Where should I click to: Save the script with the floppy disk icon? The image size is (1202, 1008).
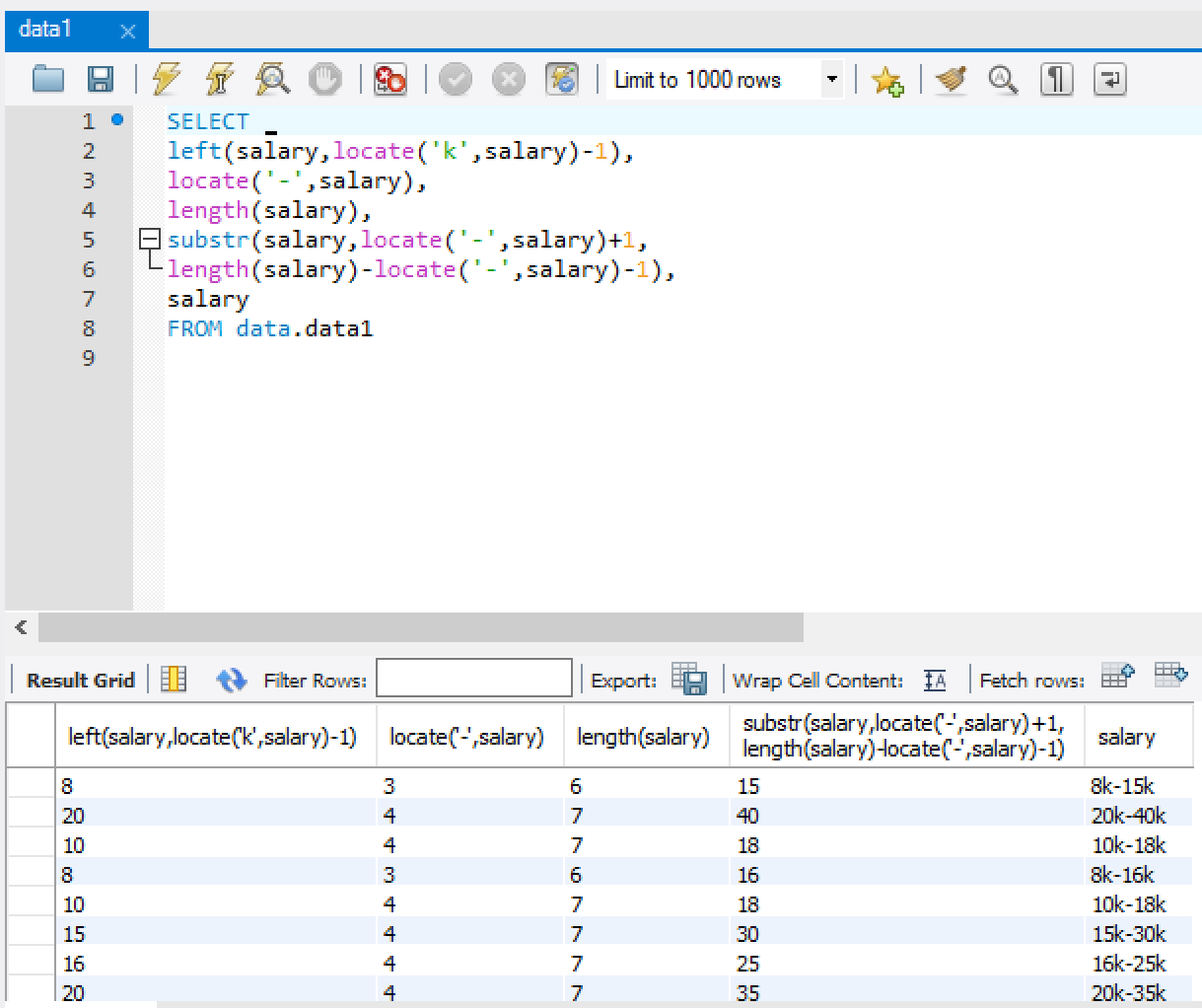[100, 79]
